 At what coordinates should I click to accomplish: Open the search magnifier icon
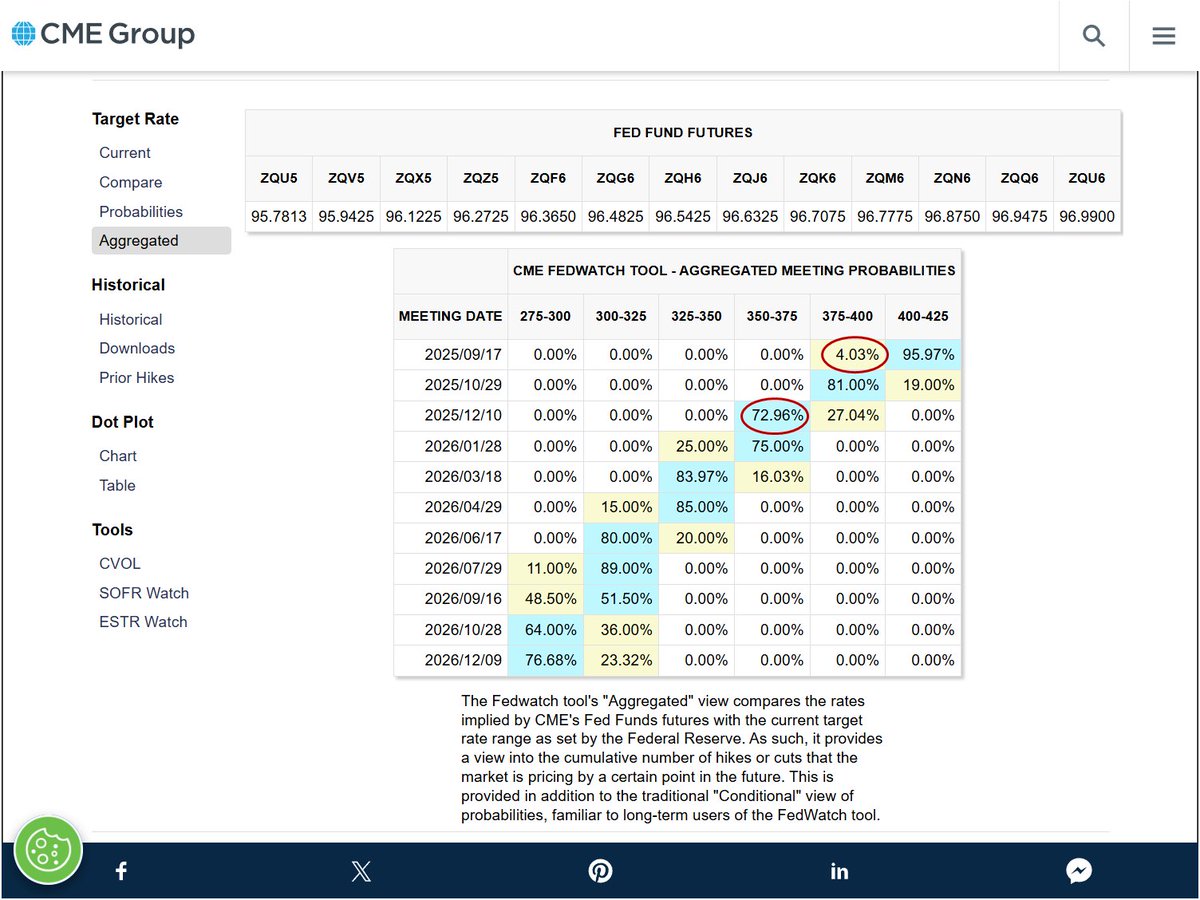pyautogui.click(x=1094, y=36)
